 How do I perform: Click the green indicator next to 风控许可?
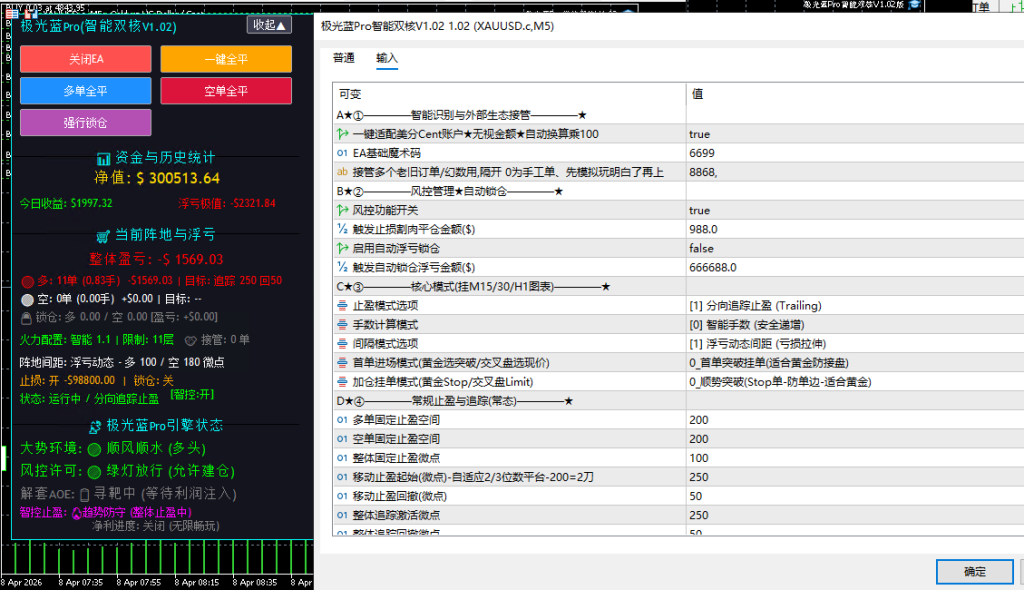94,471
